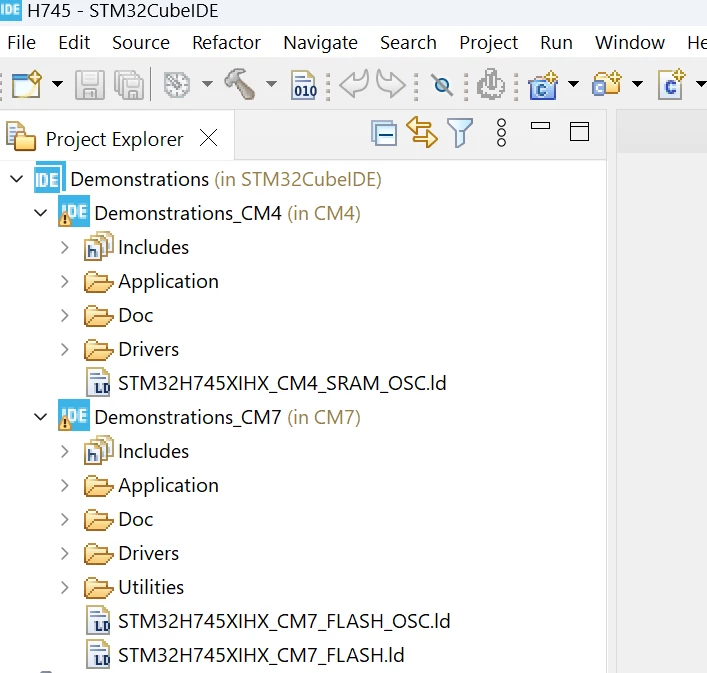707x673 pixels.
Task: Open the new source folder dropdown arrow
Action: [x=637, y=84]
